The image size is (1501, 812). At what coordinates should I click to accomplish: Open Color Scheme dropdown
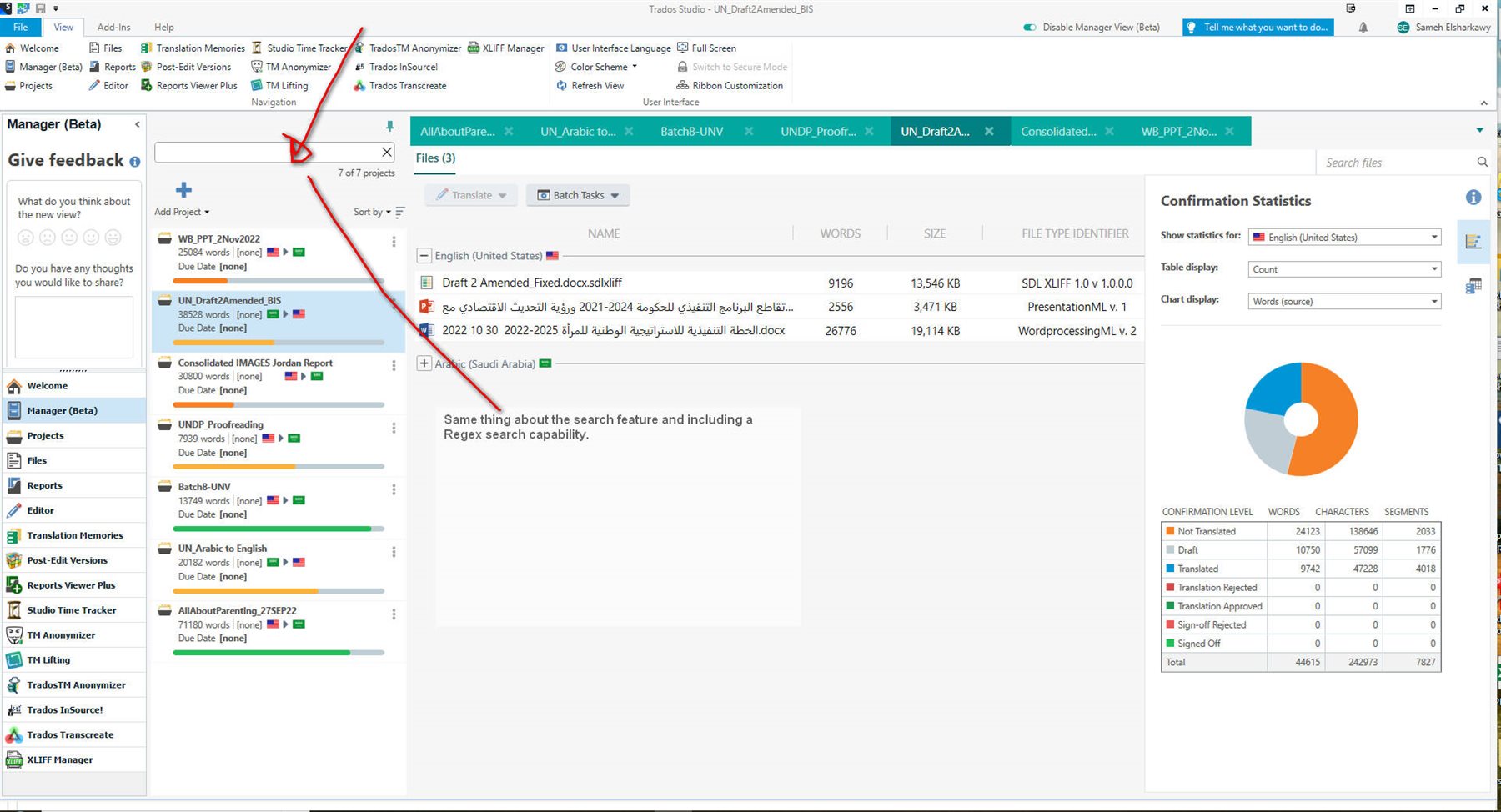[596, 67]
